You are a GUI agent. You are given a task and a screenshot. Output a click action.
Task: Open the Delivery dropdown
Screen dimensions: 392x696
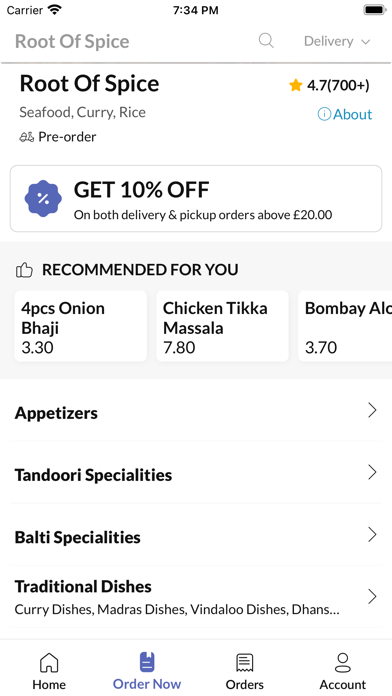coord(337,41)
